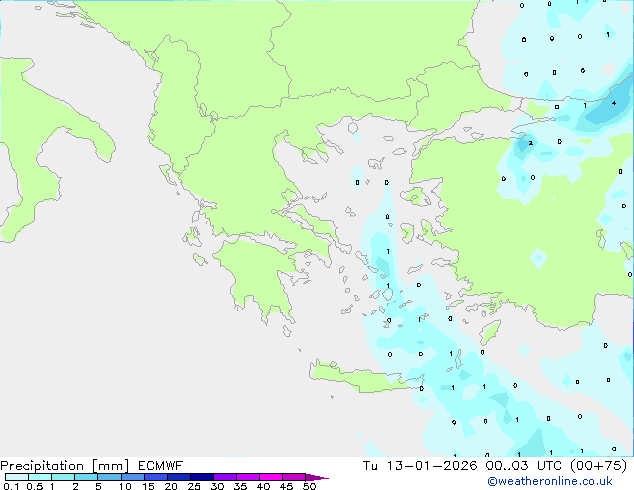Select the 5–10 mm legend swatch
The image size is (634, 490).
[x=109, y=477]
